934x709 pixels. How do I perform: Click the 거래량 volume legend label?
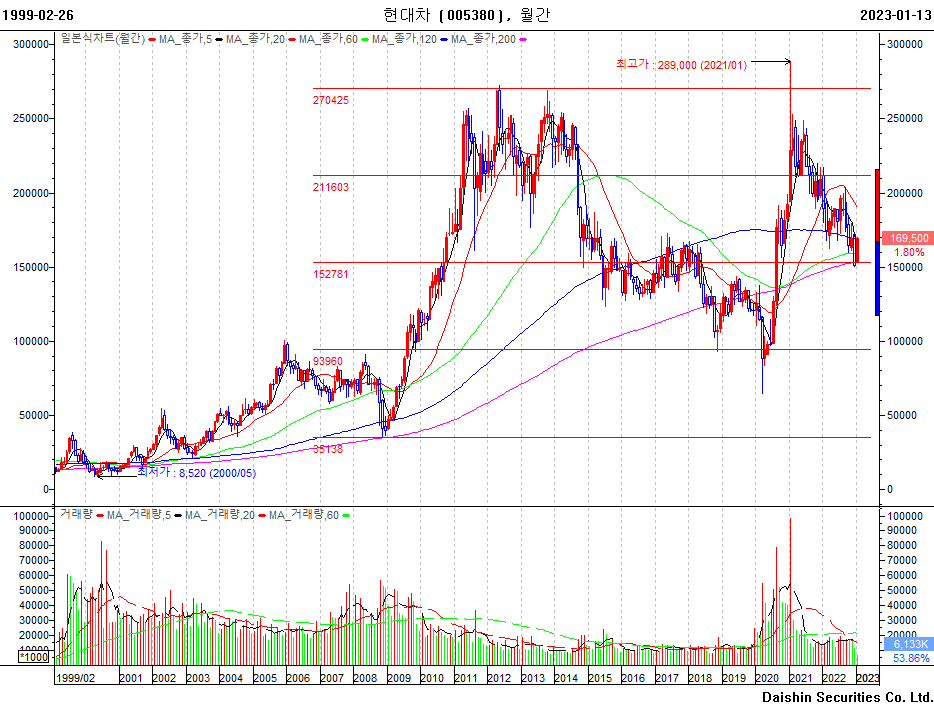[x=76, y=514]
